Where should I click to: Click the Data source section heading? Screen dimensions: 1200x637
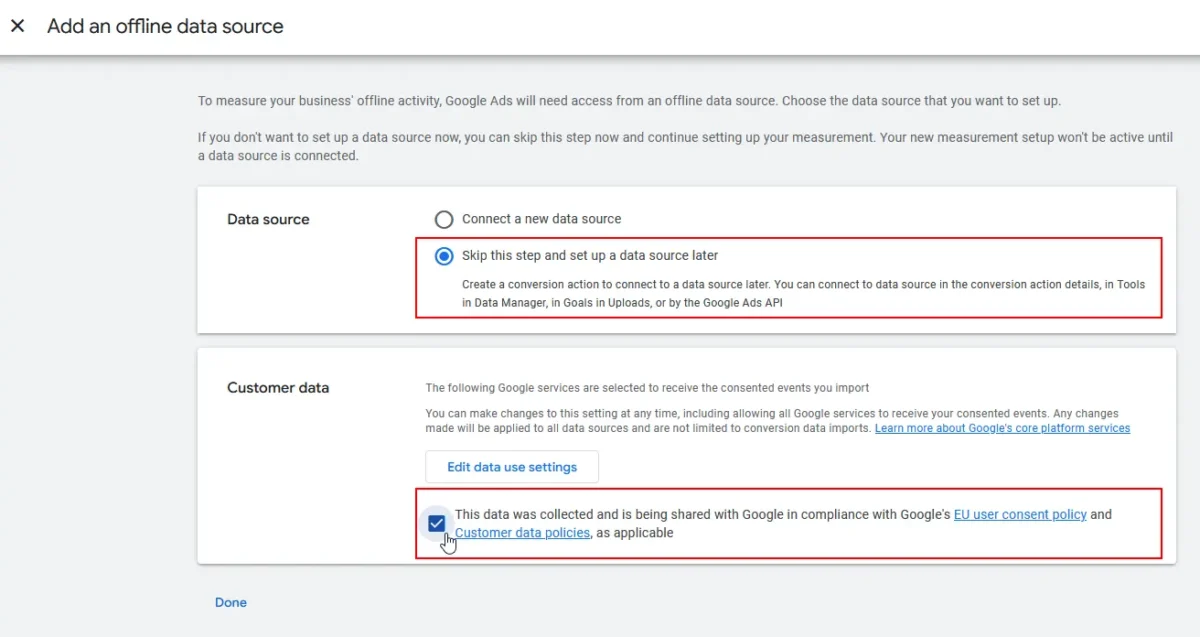coord(268,219)
